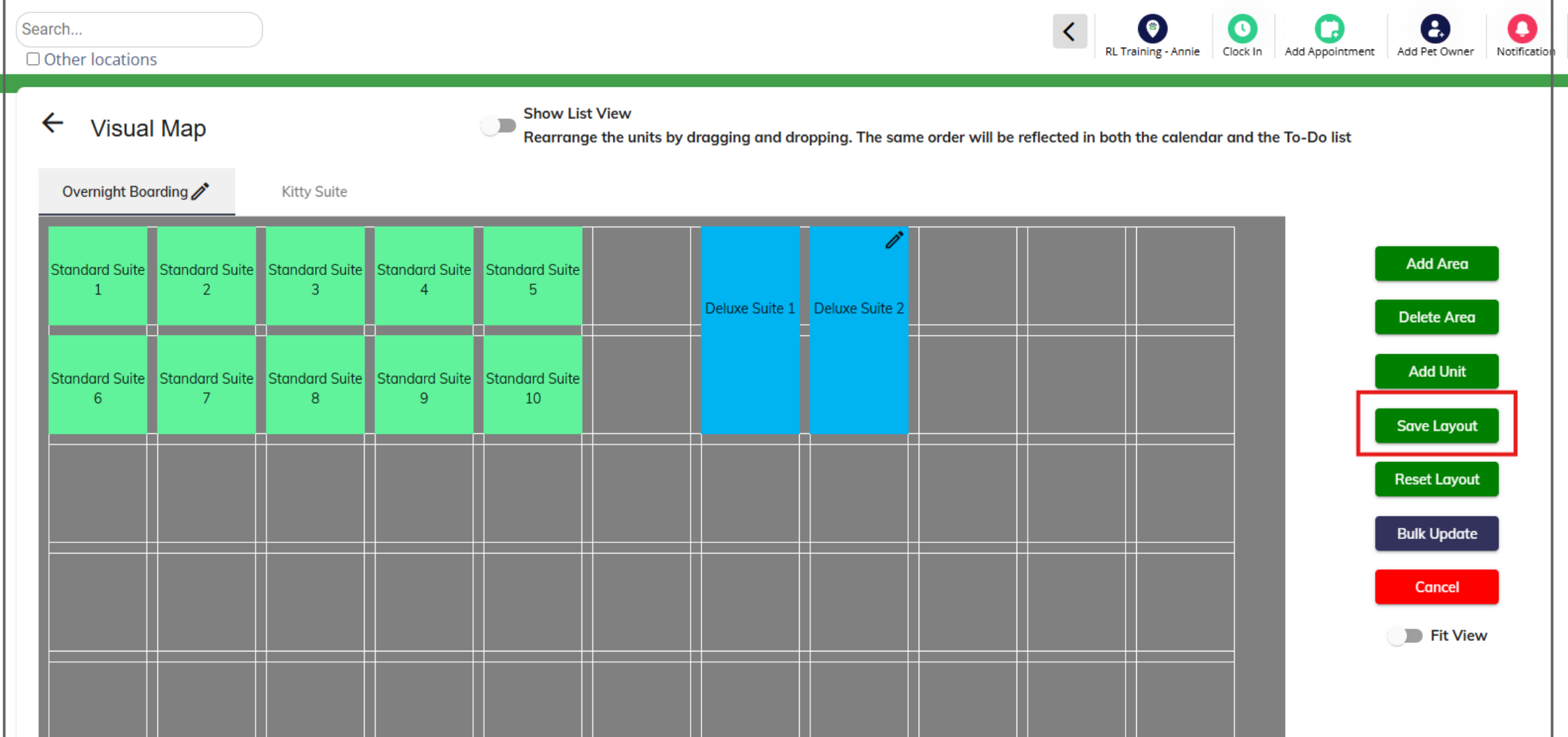The width and height of the screenshot is (1568, 737).
Task: Open RL Training - Annie location icon
Action: [1152, 29]
